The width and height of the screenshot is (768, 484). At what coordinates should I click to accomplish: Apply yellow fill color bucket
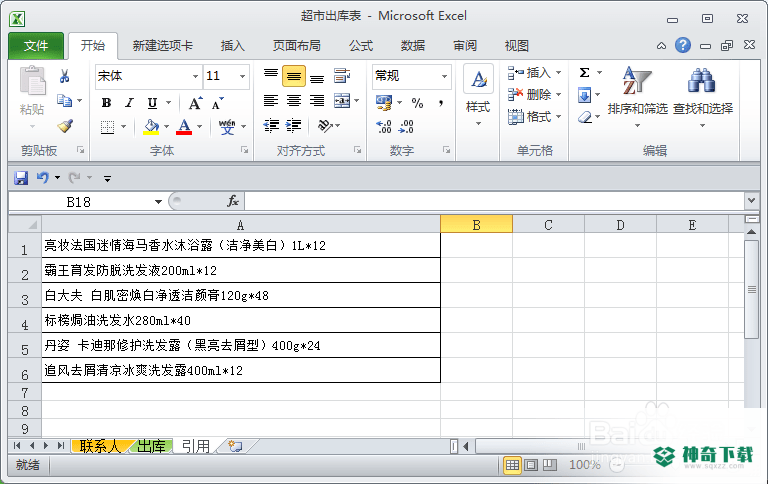point(151,126)
